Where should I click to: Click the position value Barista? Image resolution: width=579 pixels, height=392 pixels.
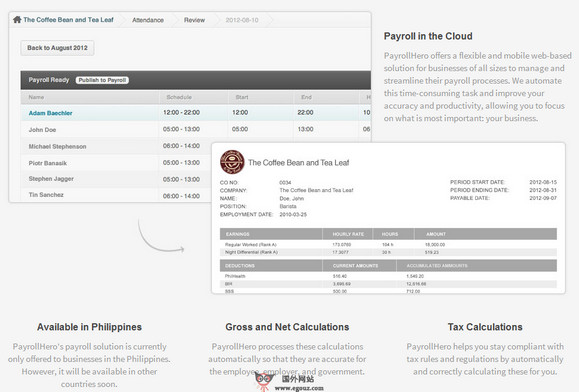288,206
